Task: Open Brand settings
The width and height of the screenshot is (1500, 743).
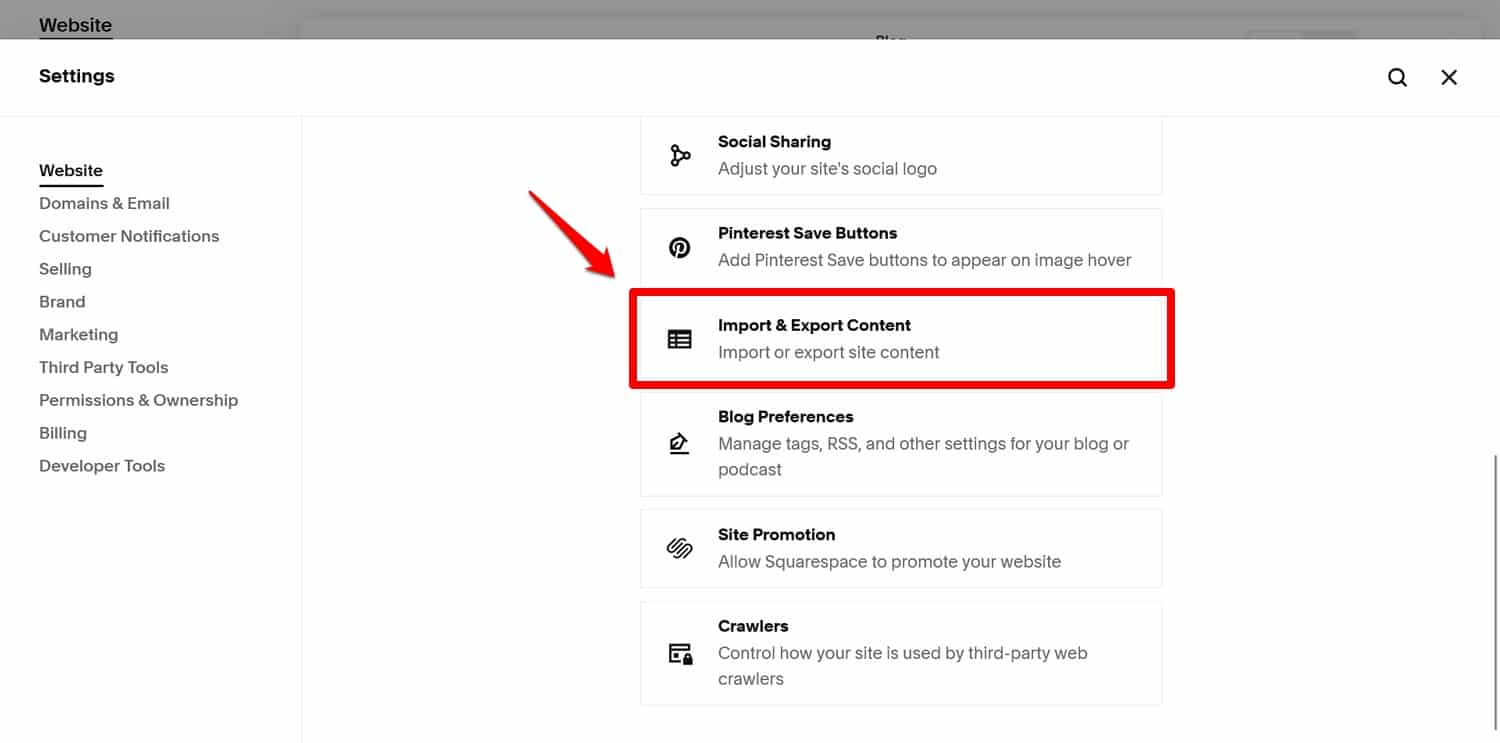Action: [62, 302]
